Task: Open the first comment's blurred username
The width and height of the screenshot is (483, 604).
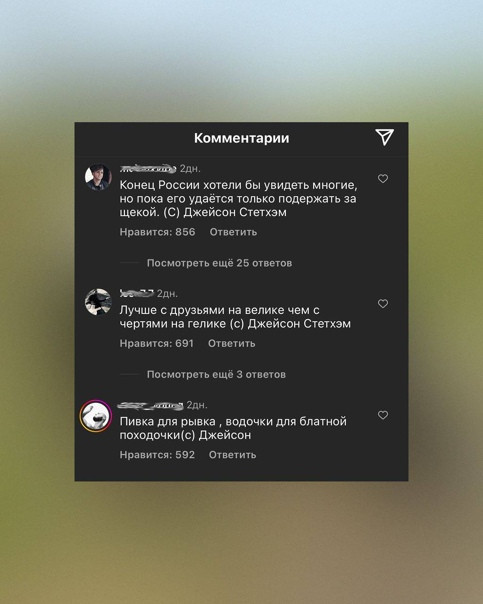Action: pyautogui.click(x=148, y=168)
